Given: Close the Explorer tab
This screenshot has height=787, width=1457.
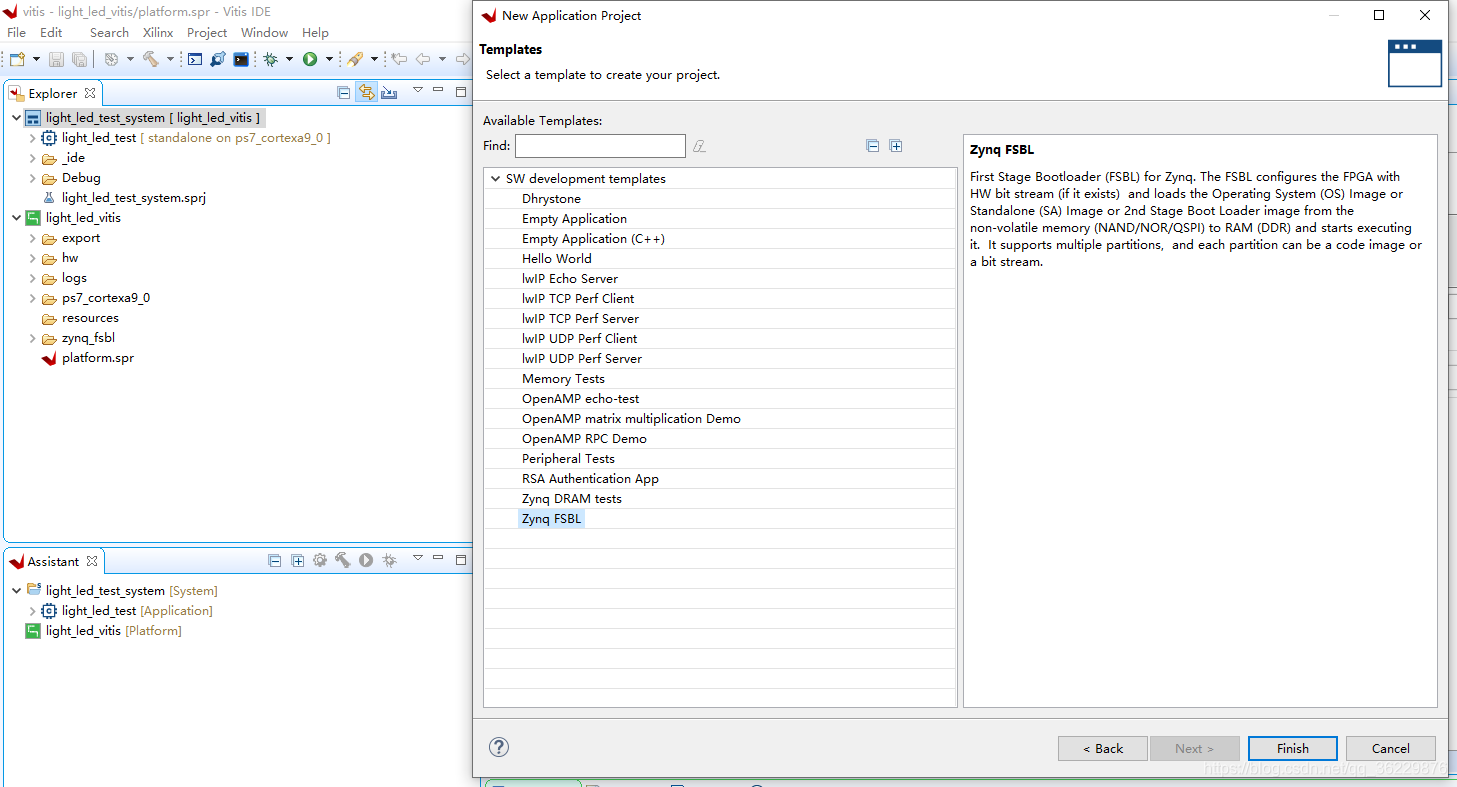Looking at the screenshot, I should 90,93.
